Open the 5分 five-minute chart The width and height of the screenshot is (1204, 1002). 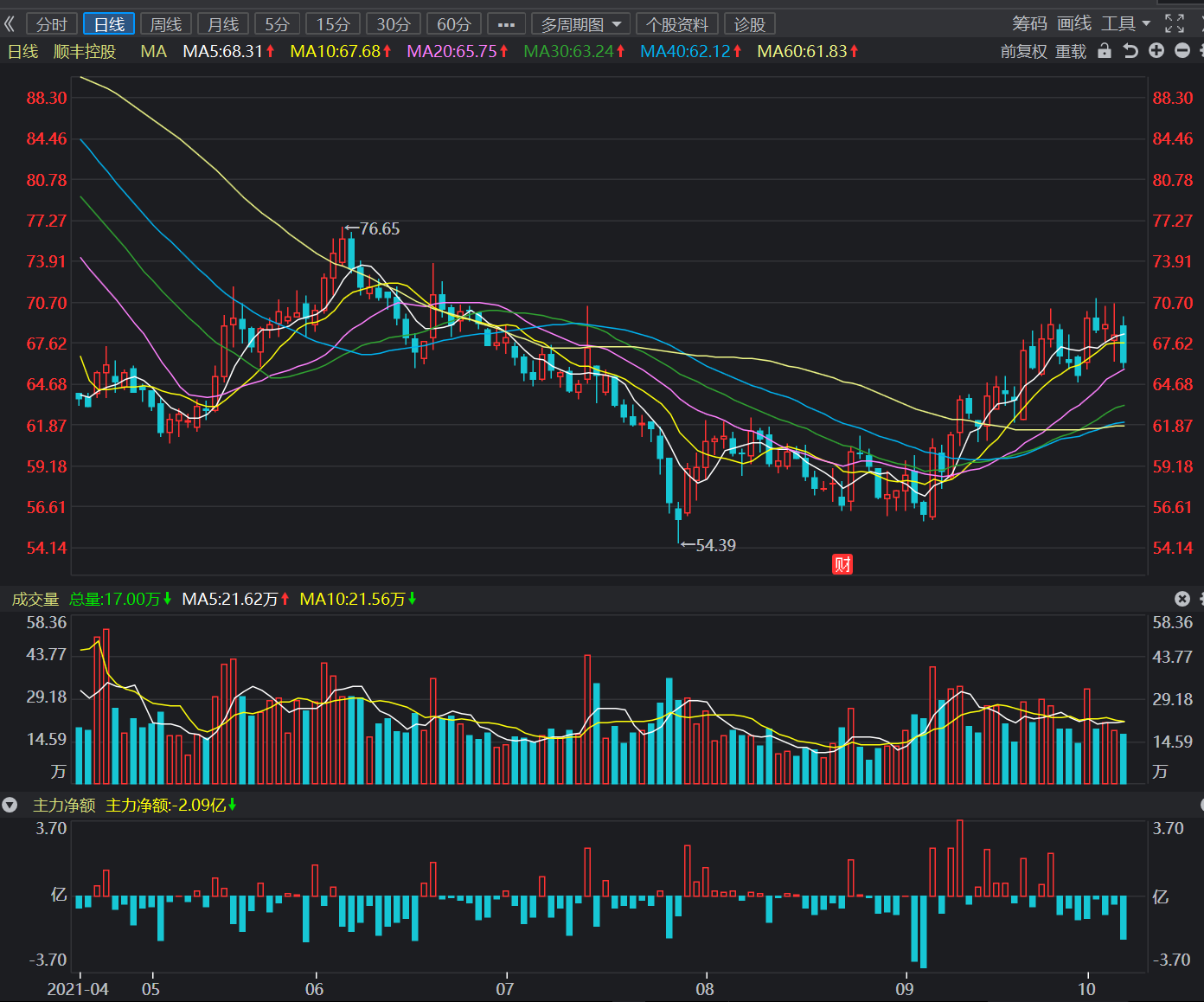(277, 24)
